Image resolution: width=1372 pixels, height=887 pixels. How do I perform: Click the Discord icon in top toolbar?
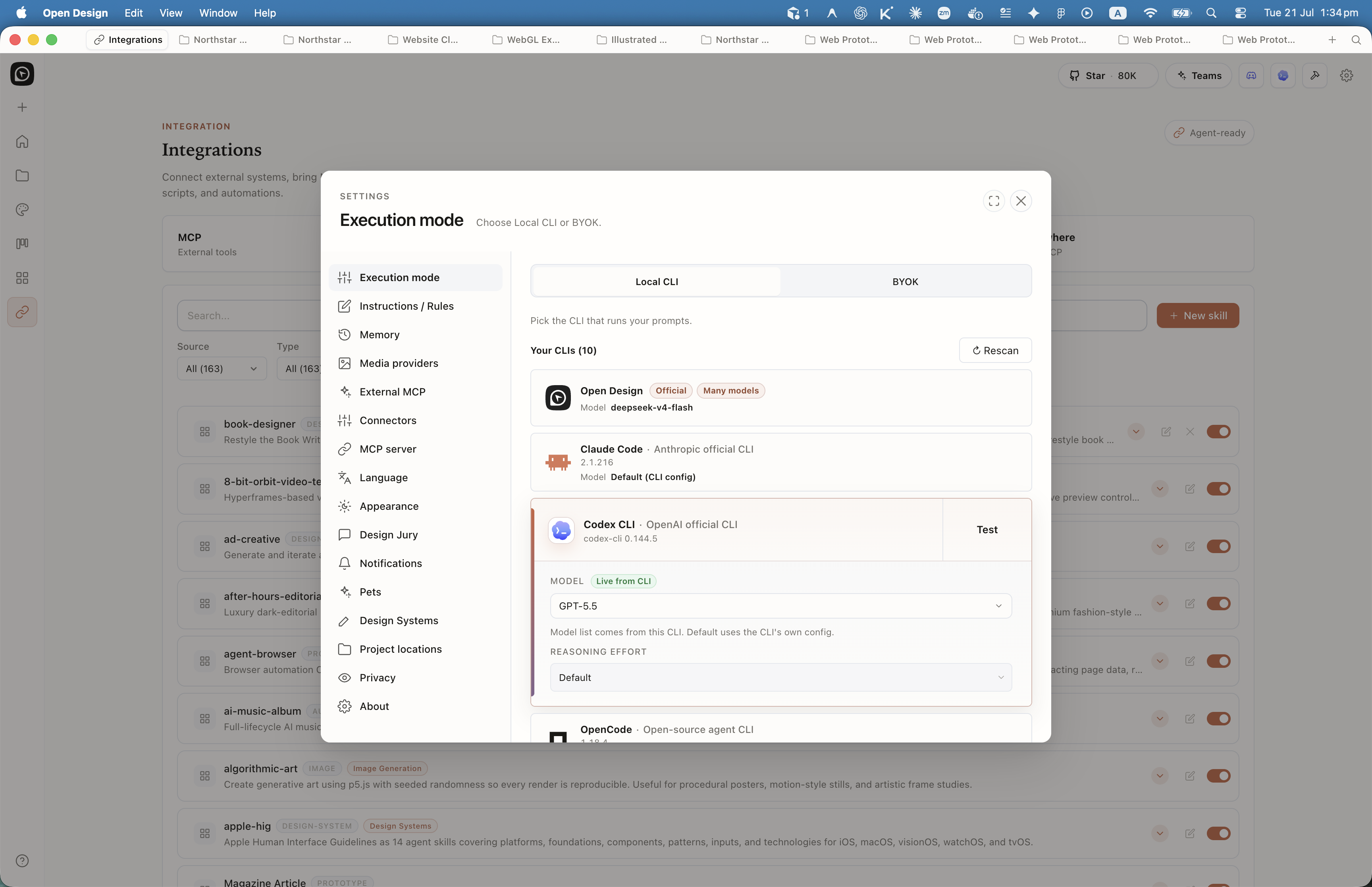coord(1251,75)
